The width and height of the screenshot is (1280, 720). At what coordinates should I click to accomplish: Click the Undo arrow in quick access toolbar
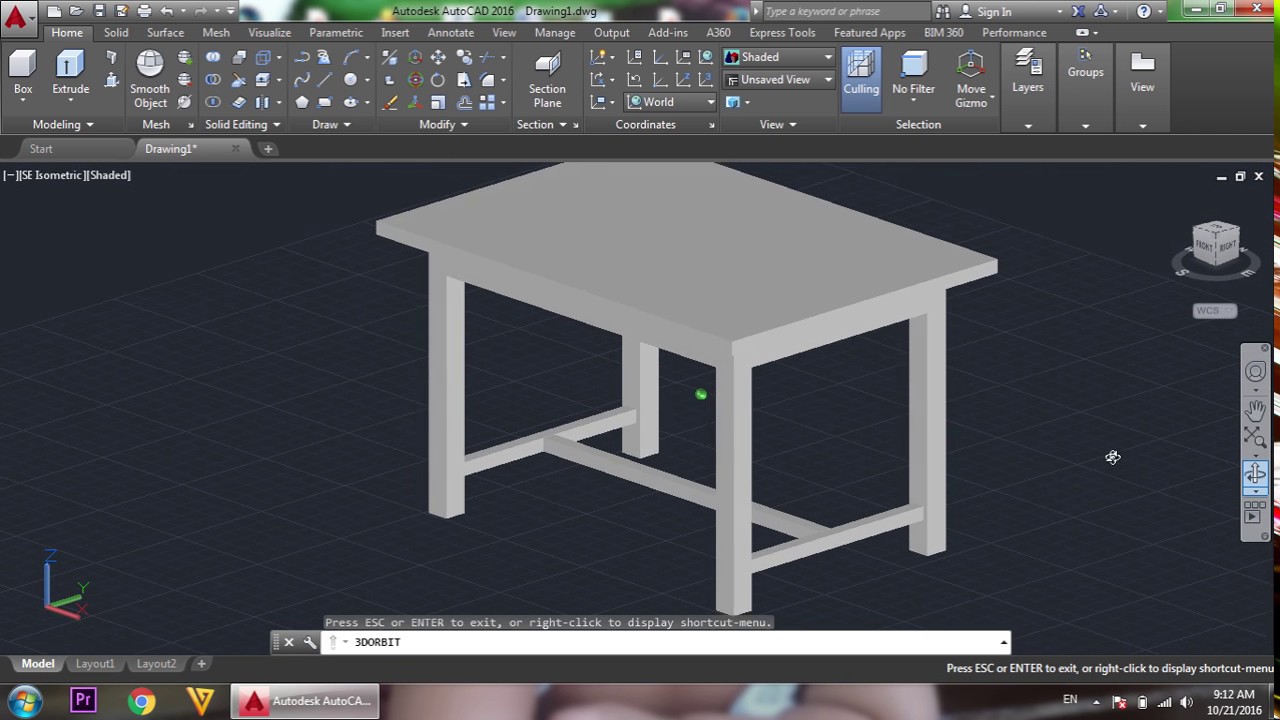(x=167, y=11)
